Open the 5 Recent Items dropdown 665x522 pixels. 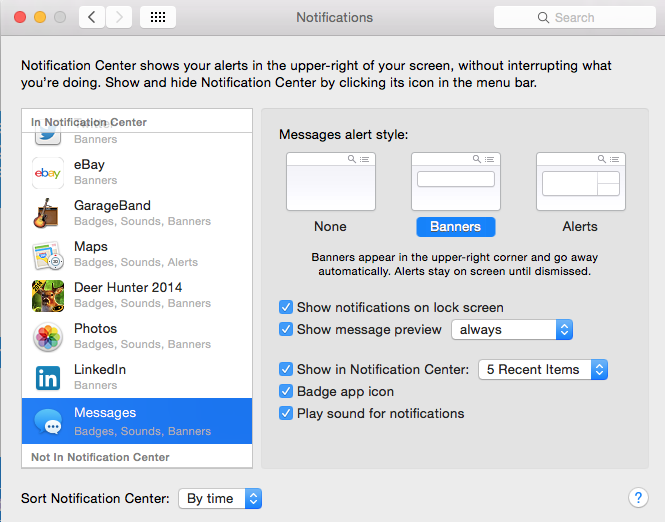[x=543, y=369]
